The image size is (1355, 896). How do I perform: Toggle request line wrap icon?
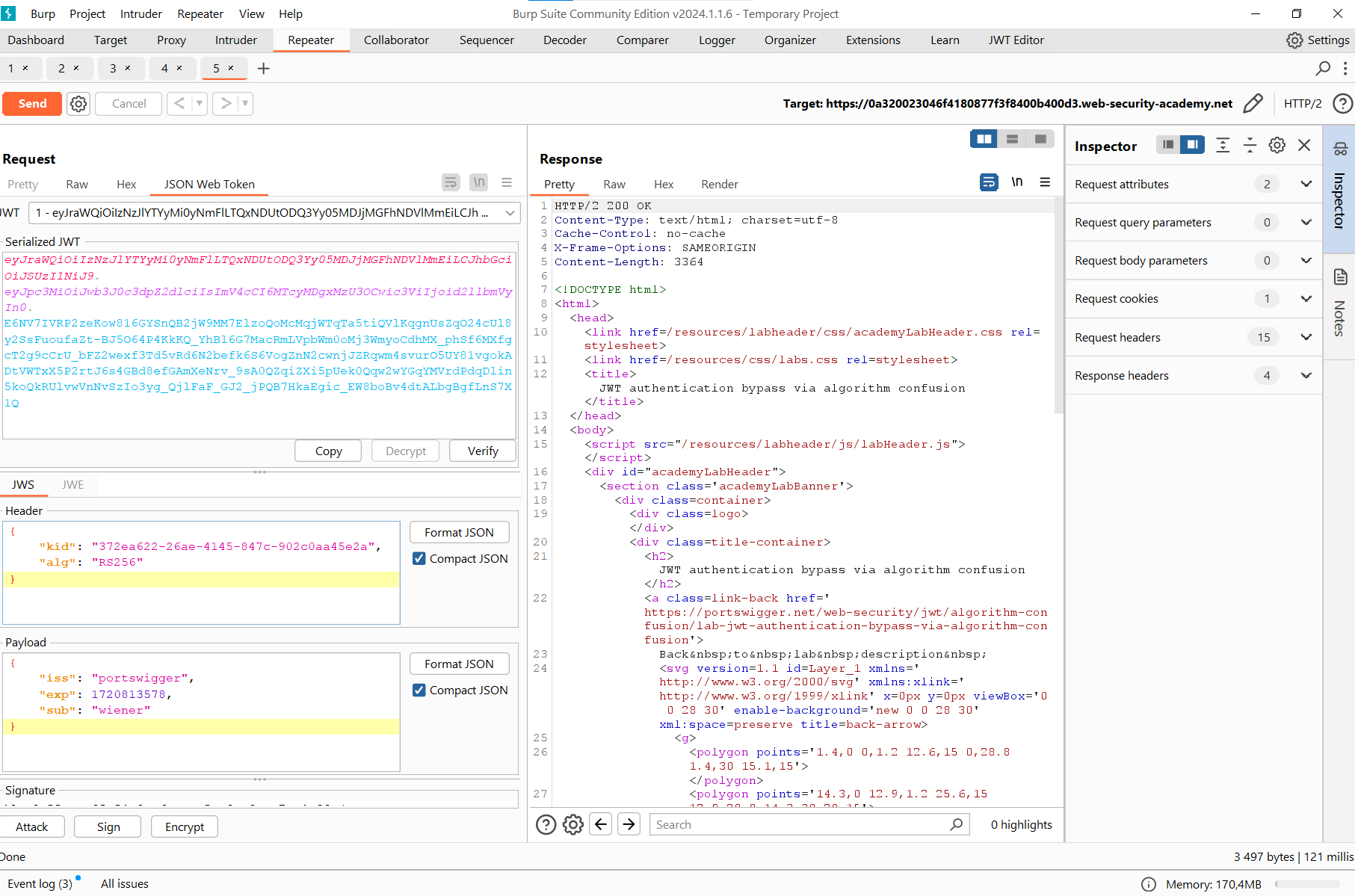(451, 182)
